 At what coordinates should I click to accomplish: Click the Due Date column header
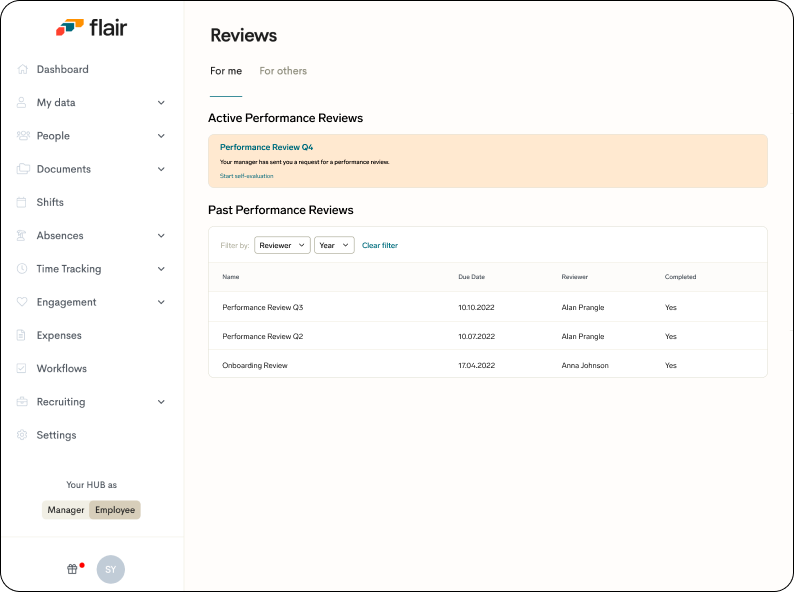pyautogui.click(x=471, y=277)
